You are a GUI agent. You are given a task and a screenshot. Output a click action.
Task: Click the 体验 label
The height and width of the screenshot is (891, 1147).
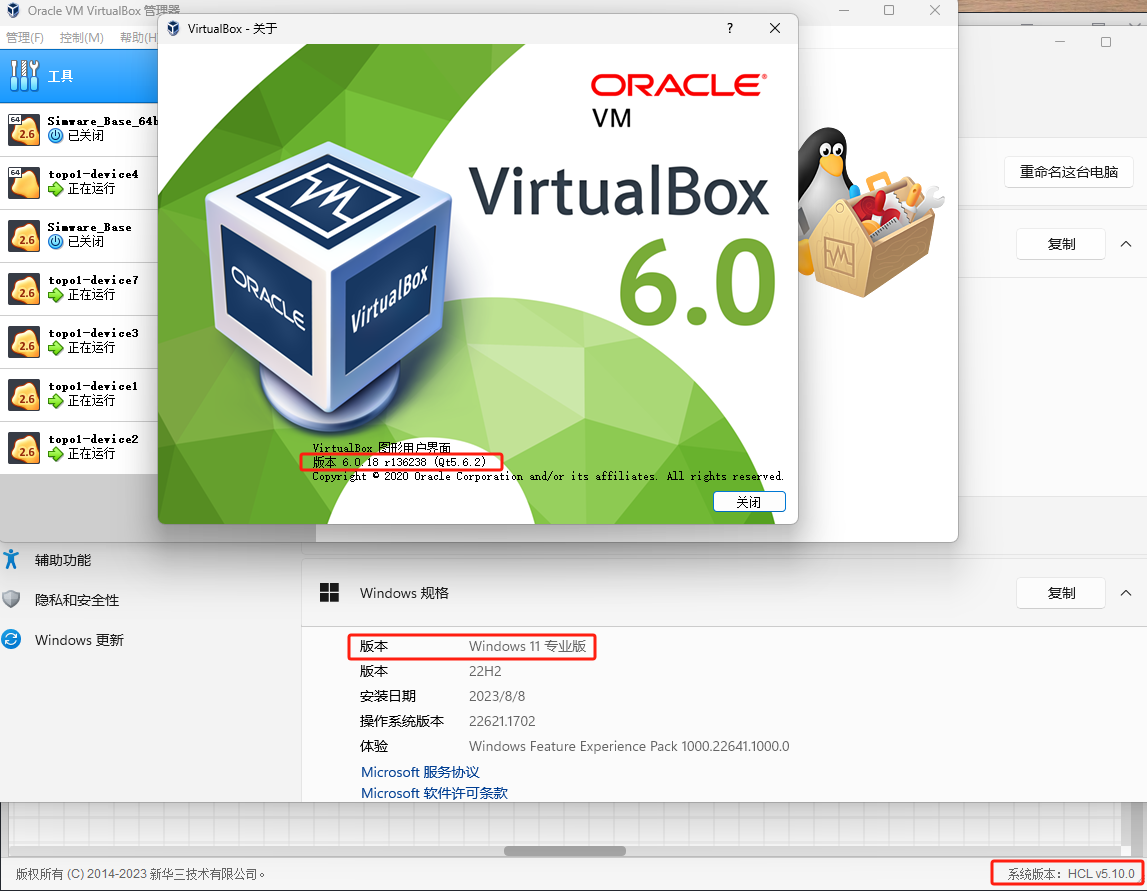pyautogui.click(x=374, y=746)
